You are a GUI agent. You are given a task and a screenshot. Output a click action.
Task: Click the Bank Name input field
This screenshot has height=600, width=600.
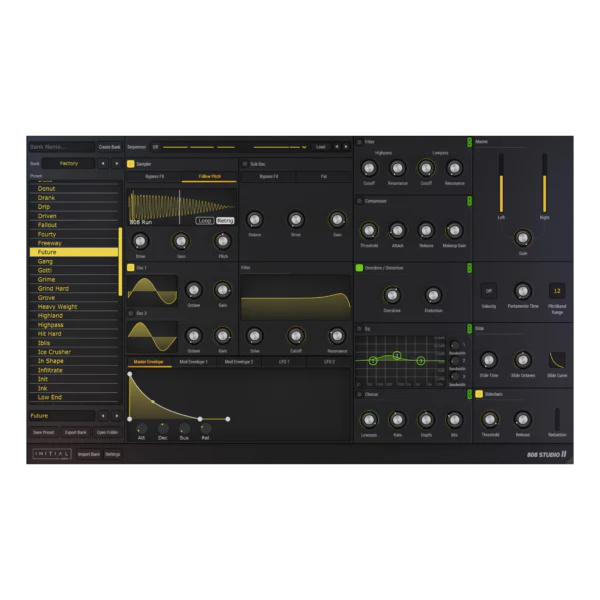tap(62, 147)
